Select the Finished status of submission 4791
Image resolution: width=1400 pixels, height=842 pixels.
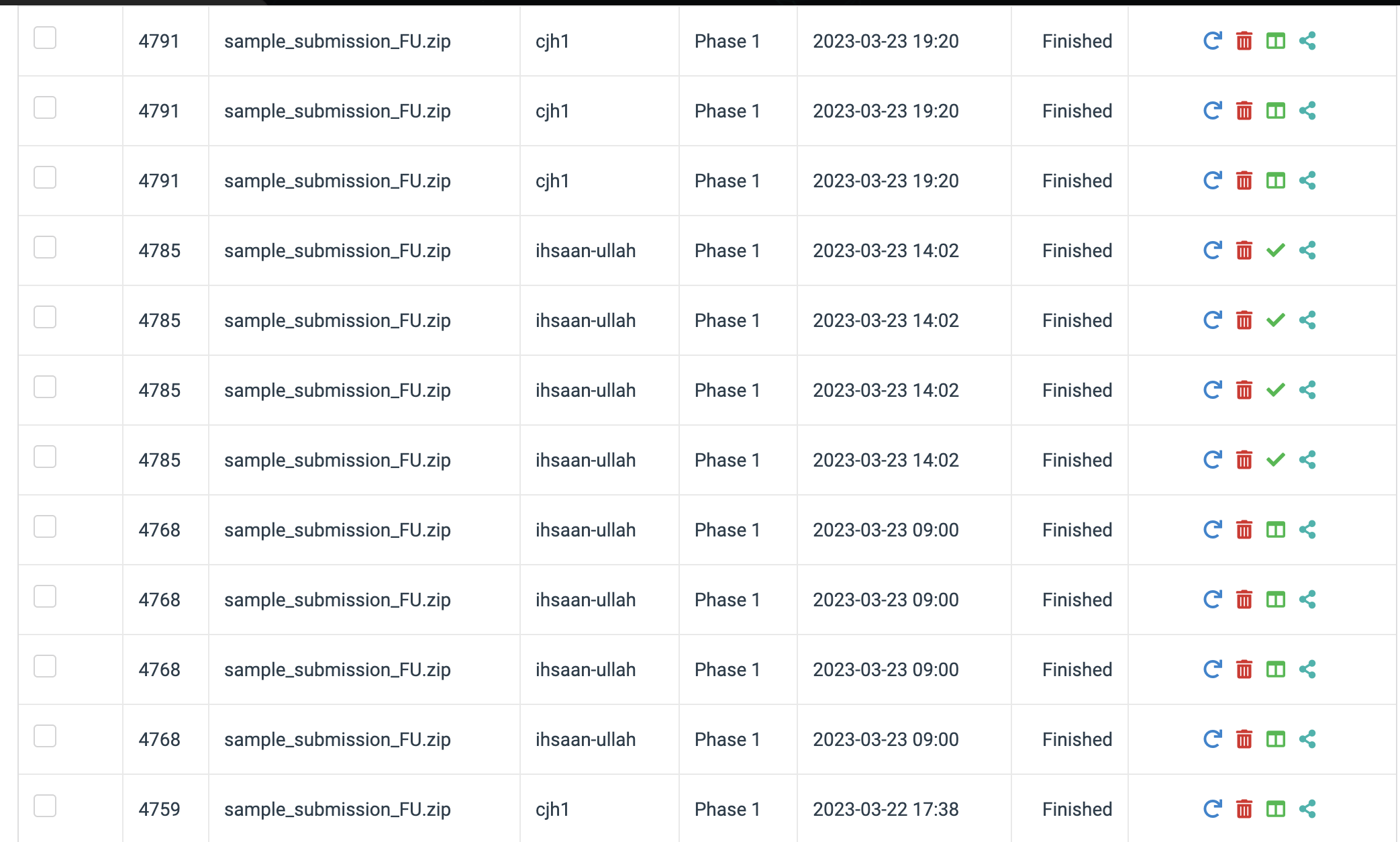(1077, 41)
